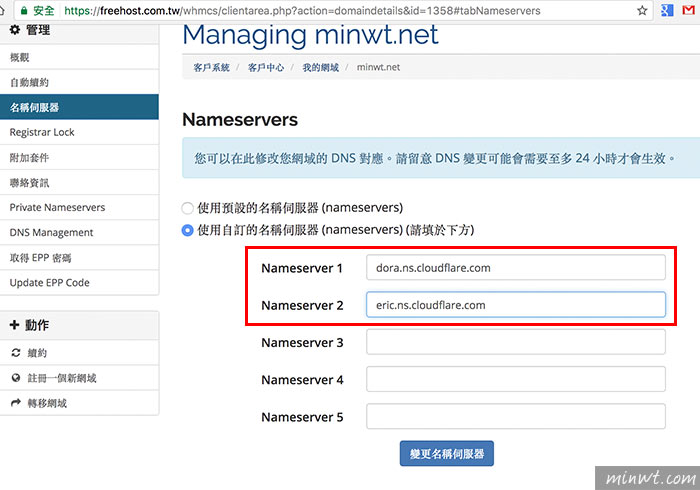The image size is (700, 490).
Task: Select use default nameservers radio button
Action: coord(188,208)
